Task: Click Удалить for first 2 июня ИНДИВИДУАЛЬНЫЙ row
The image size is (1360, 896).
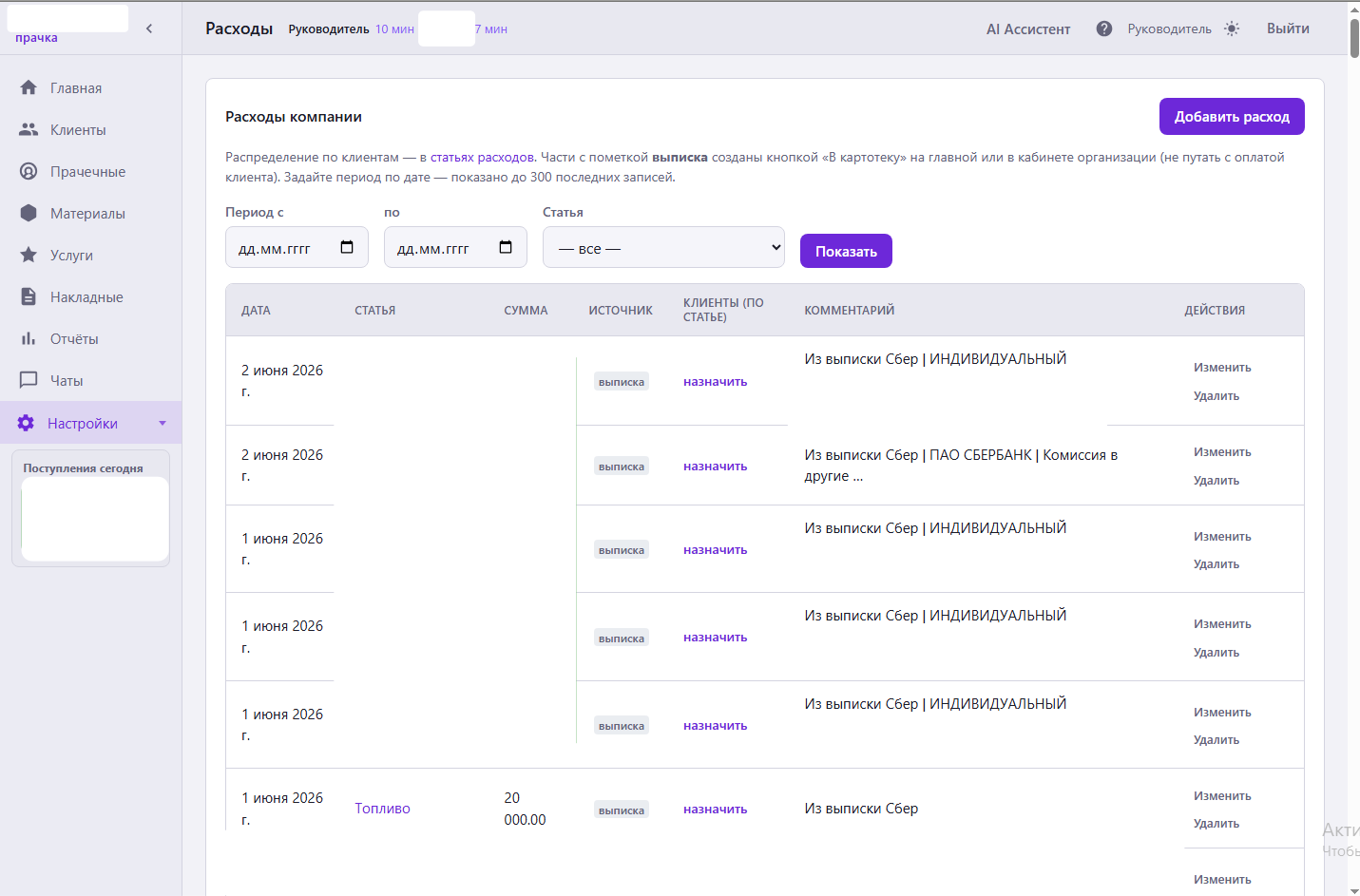Action: click(x=1216, y=396)
